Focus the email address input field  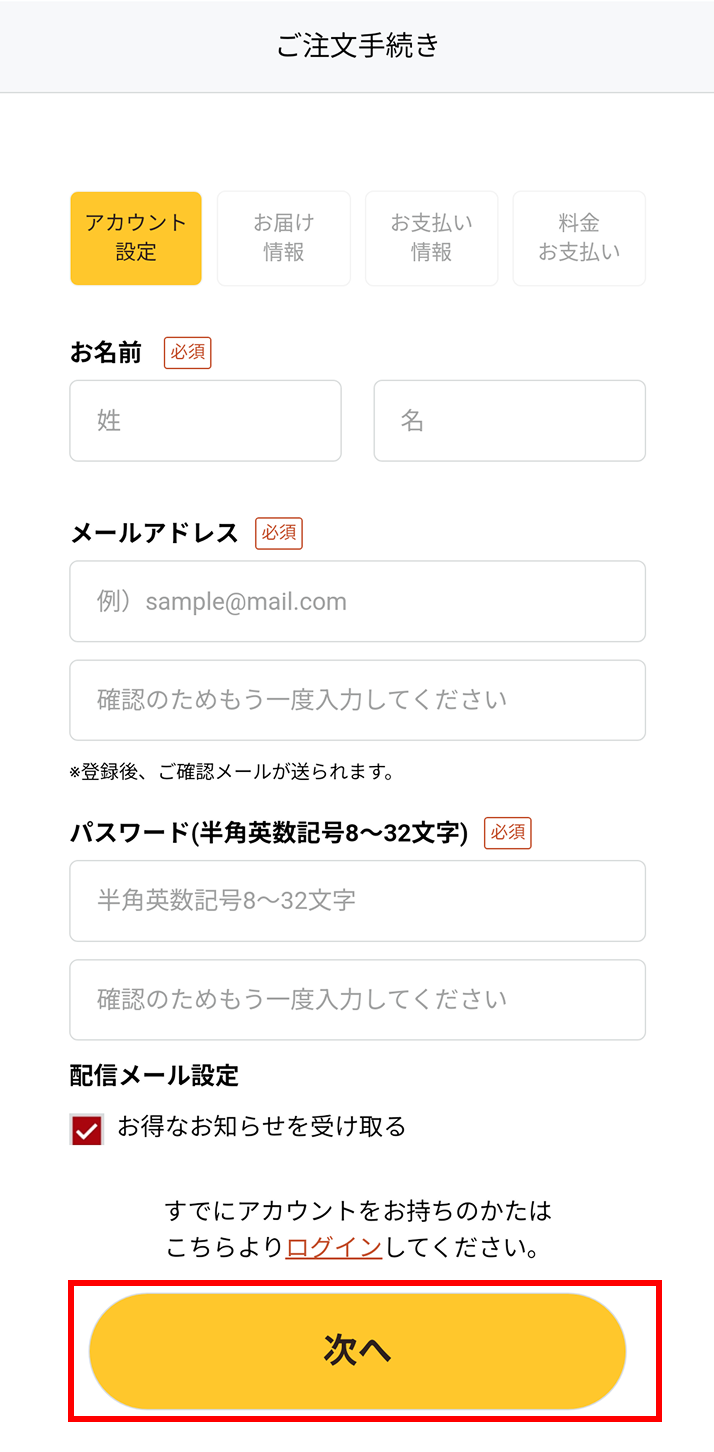357,601
